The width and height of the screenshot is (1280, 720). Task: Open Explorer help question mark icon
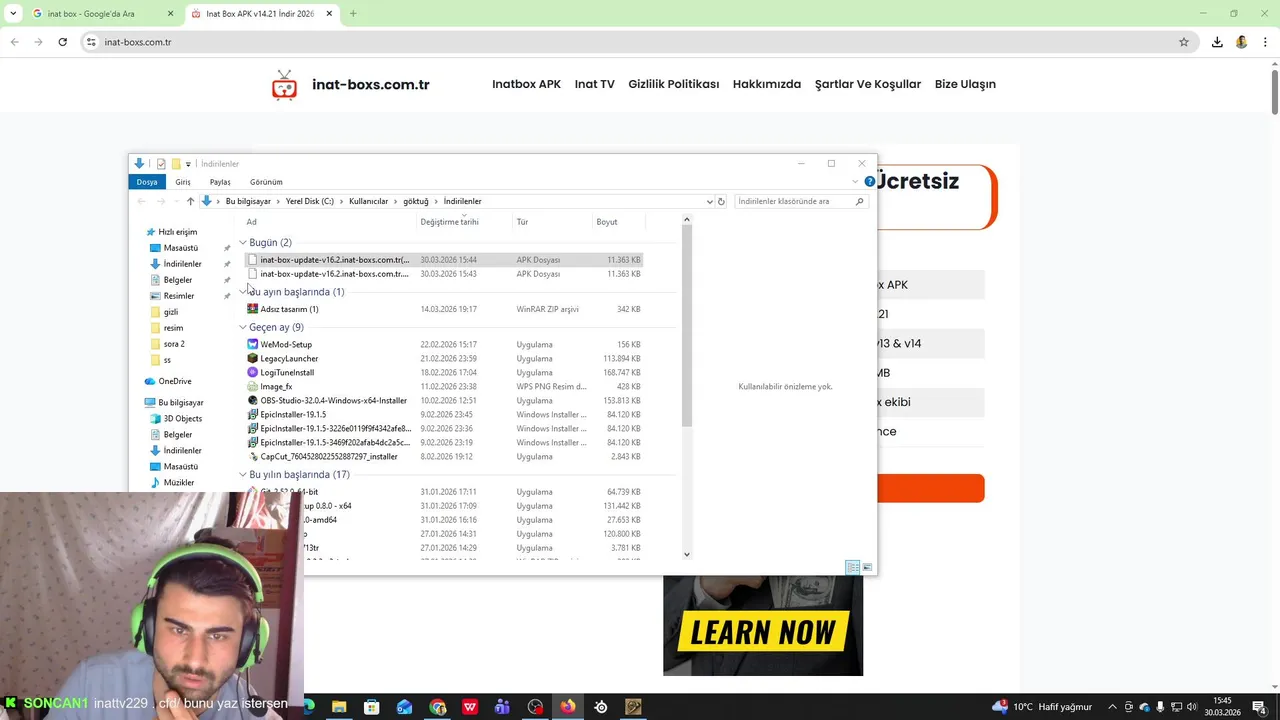click(869, 182)
